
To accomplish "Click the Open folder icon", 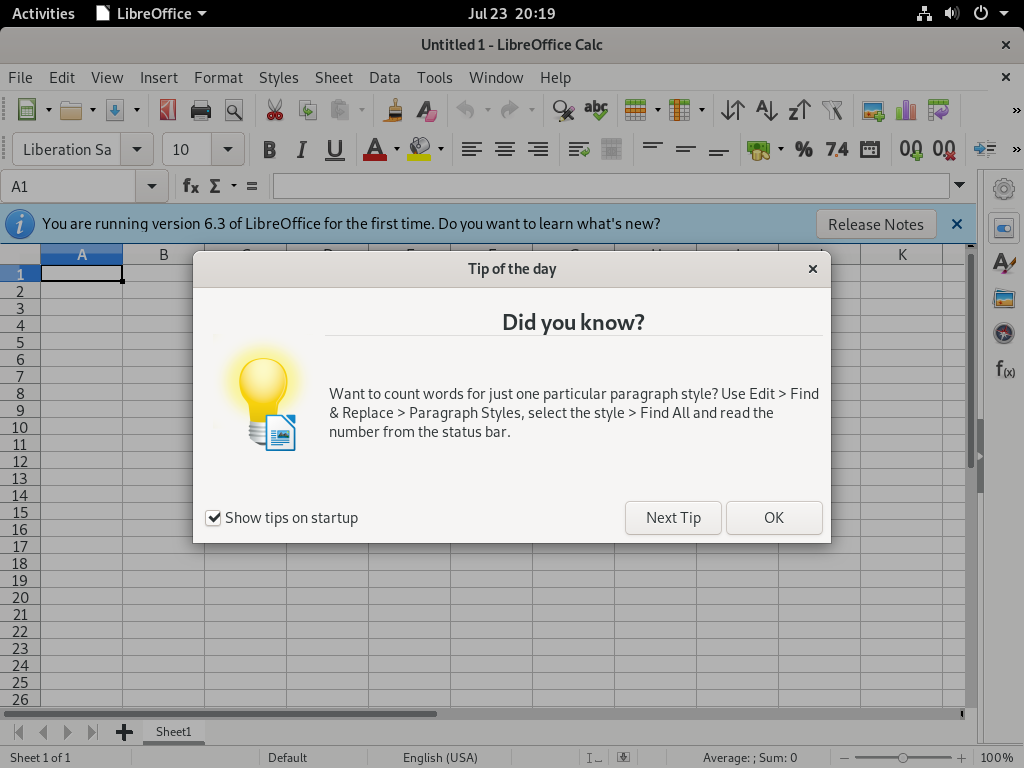I will tap(71, 110).
